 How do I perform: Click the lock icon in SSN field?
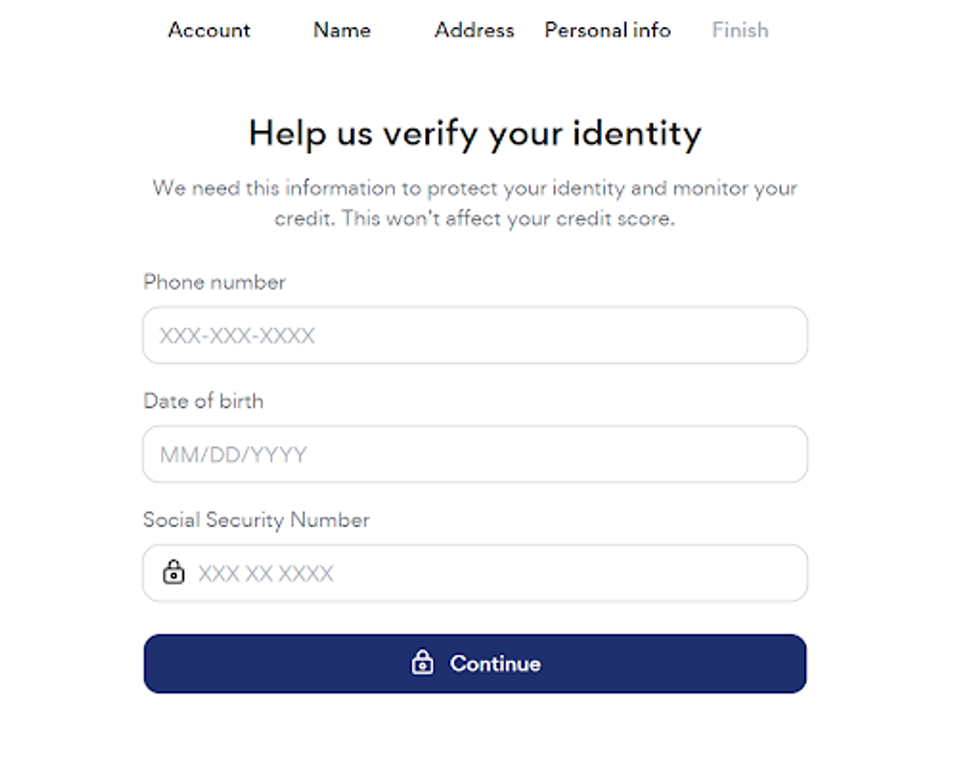point(174,573)
